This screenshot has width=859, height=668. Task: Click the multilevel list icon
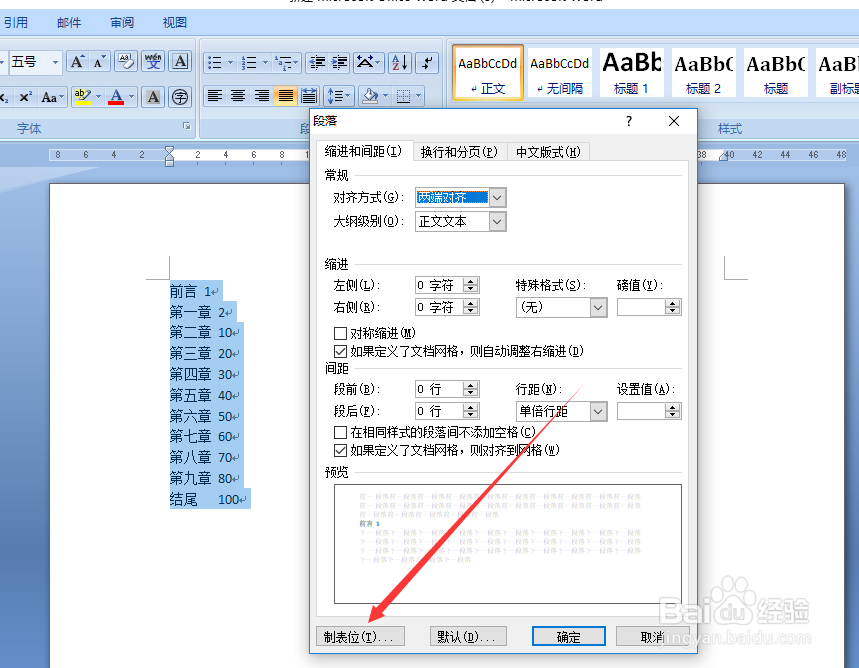pyautogui.click(x=284, y=63)
